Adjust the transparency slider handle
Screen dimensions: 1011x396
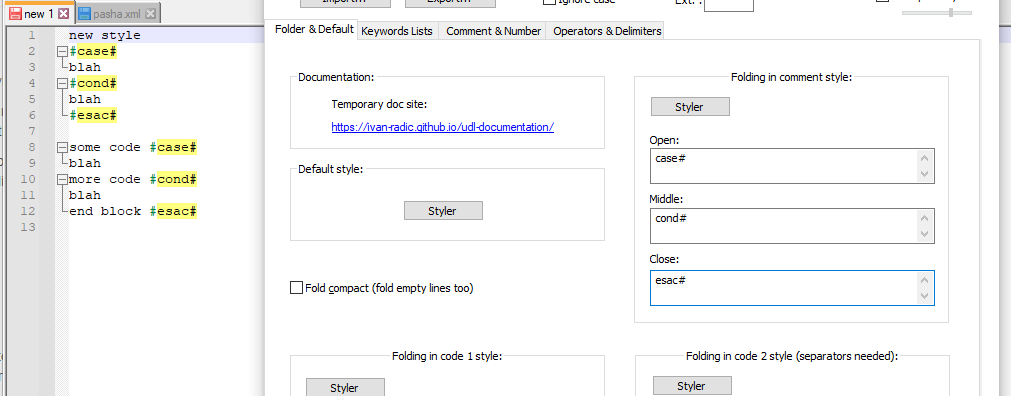951,12
